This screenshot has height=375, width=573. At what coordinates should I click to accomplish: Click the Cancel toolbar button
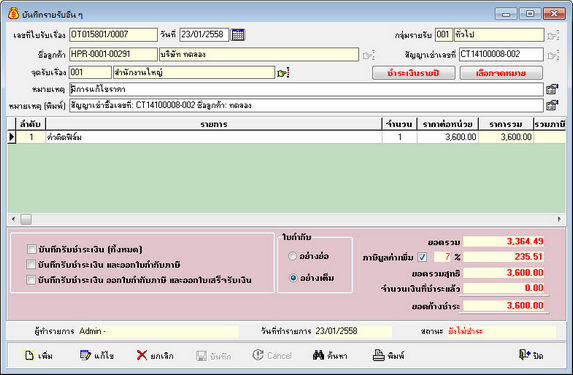(x=272, y=355)
